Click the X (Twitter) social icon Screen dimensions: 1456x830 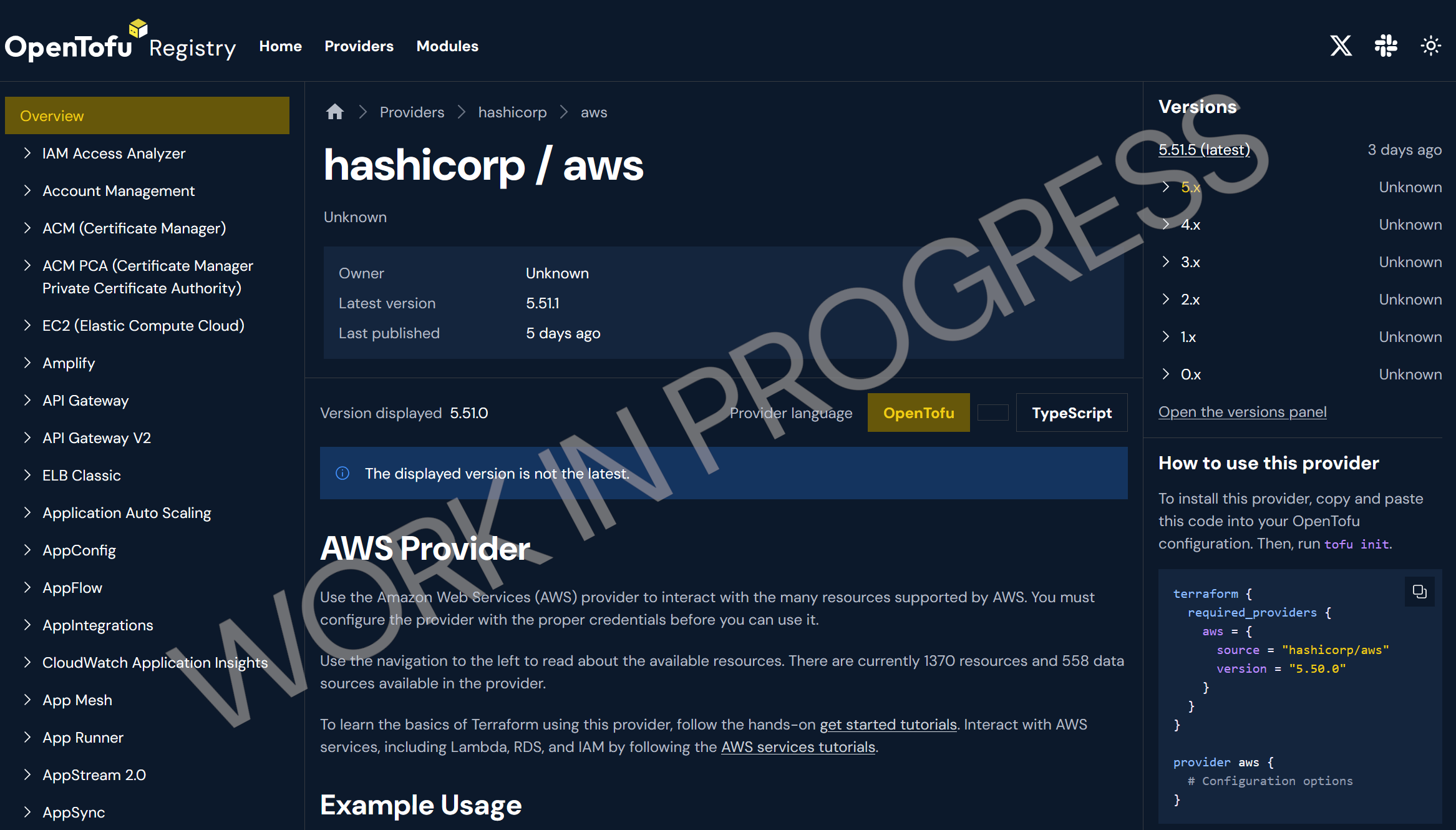point(1340,46)
